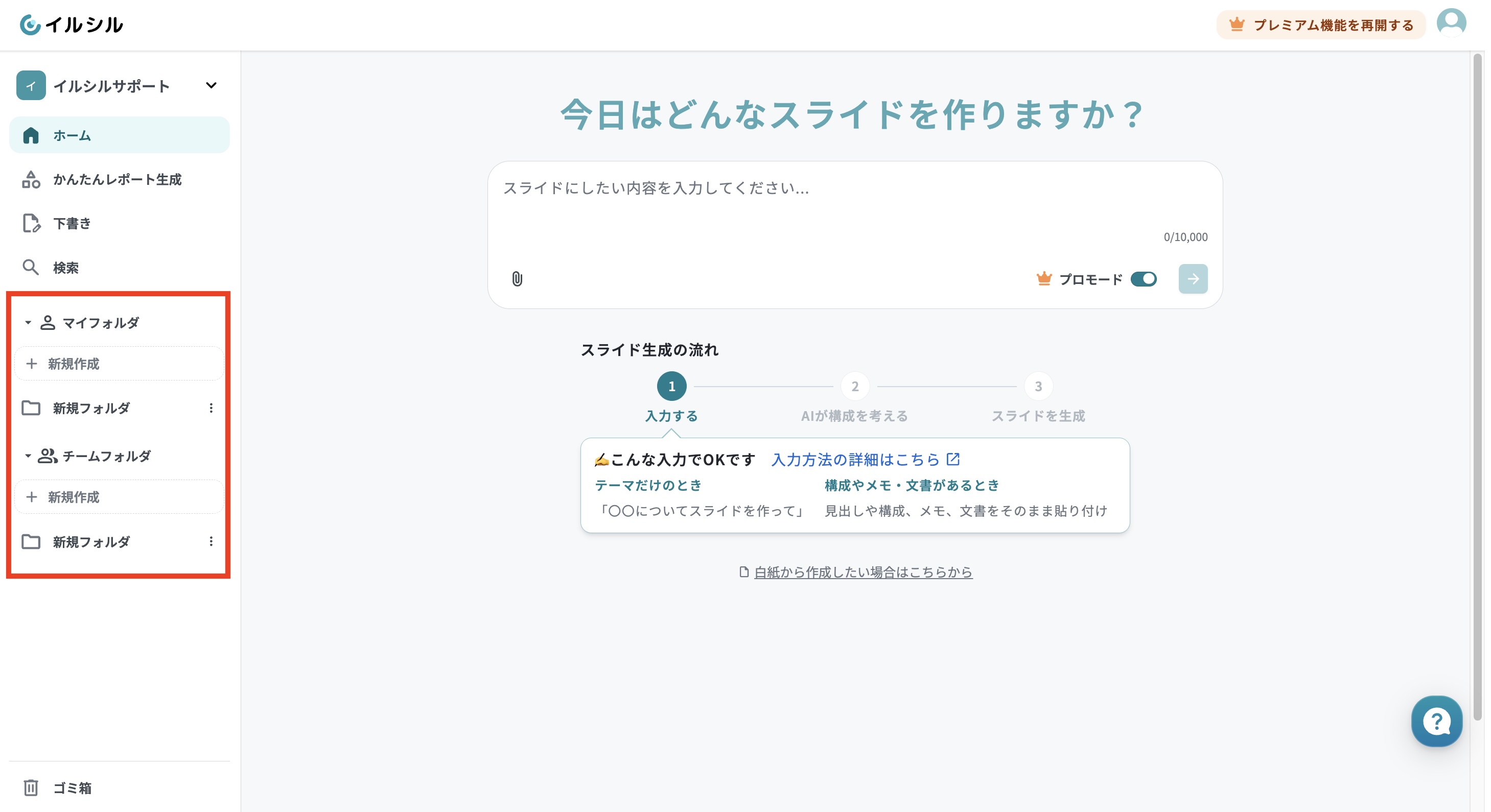Open the user profile avatar

click(1451, 23)
